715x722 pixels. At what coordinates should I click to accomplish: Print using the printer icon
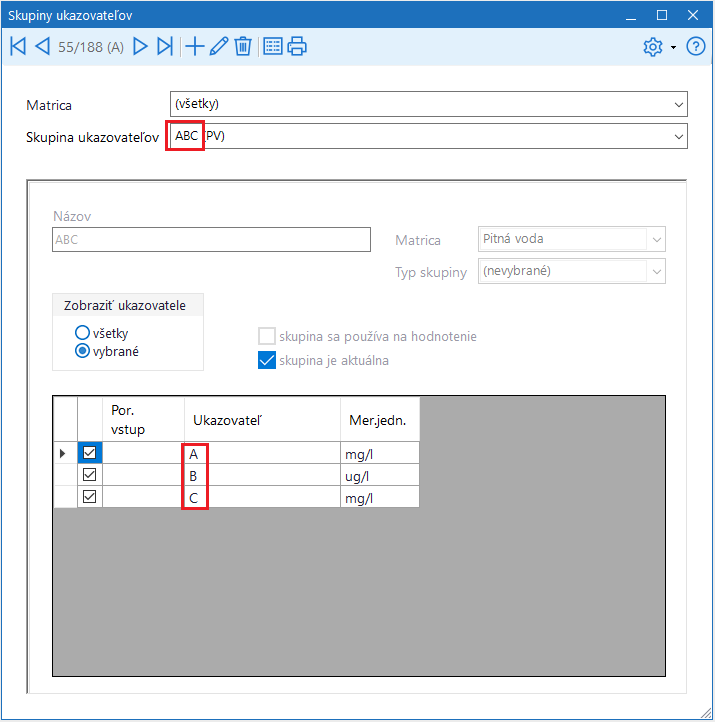coord(297,46)
